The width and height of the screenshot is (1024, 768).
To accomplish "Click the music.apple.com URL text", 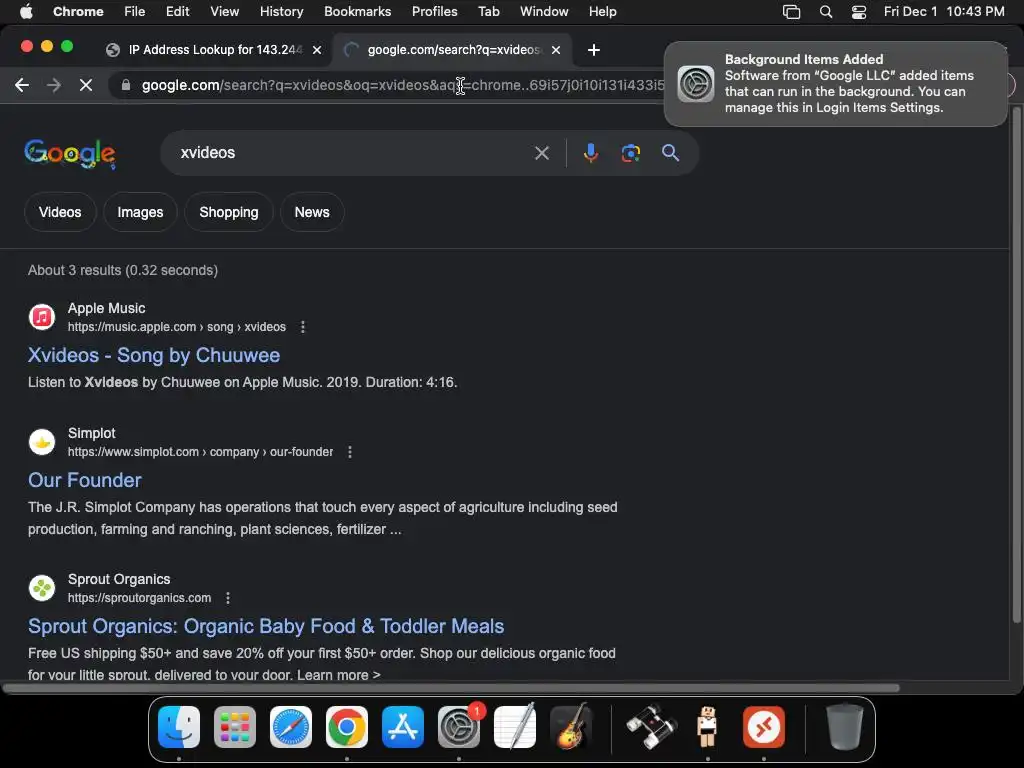I will tap(177, 327).
